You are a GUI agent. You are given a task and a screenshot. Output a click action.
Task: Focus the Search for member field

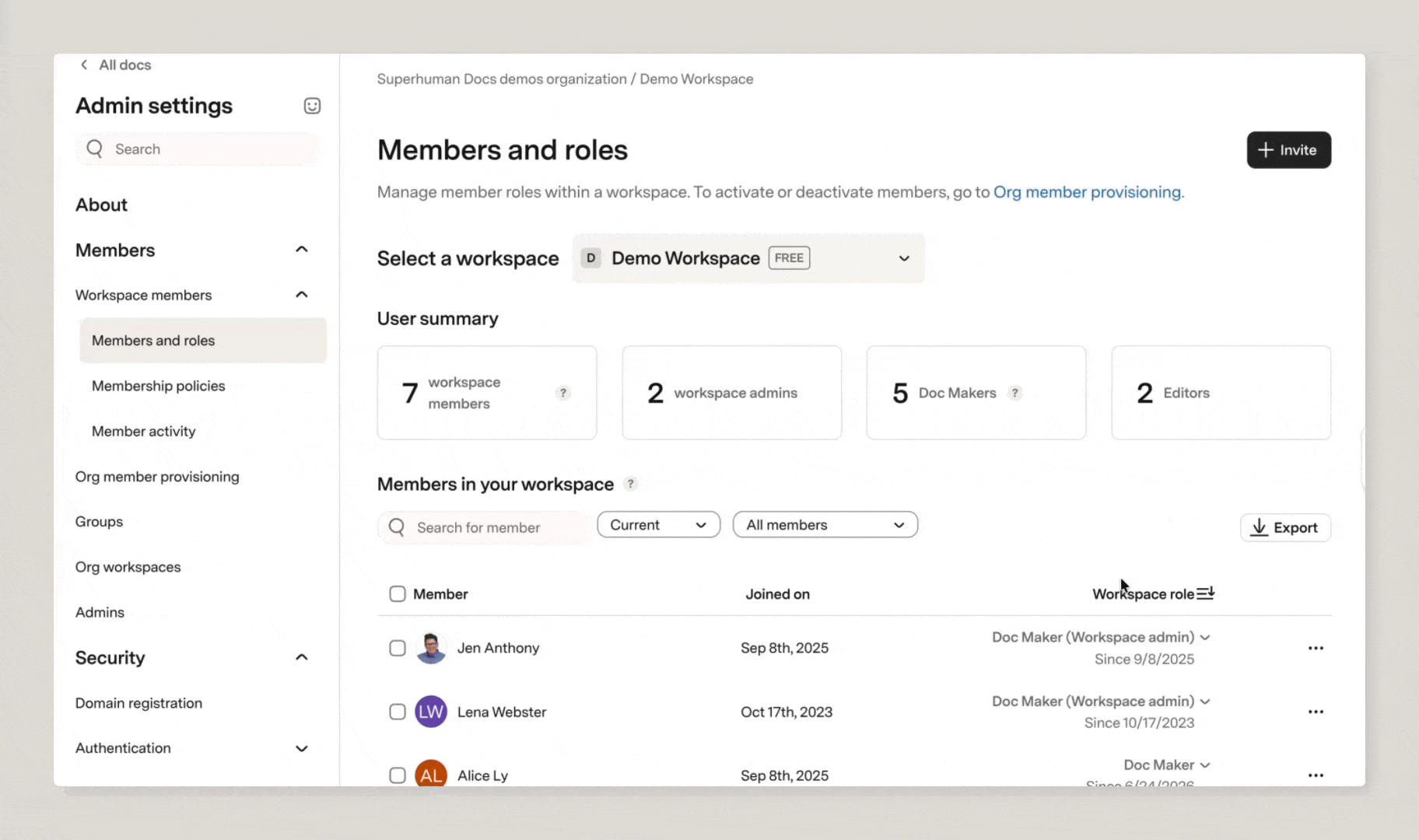tap(484, 527)
